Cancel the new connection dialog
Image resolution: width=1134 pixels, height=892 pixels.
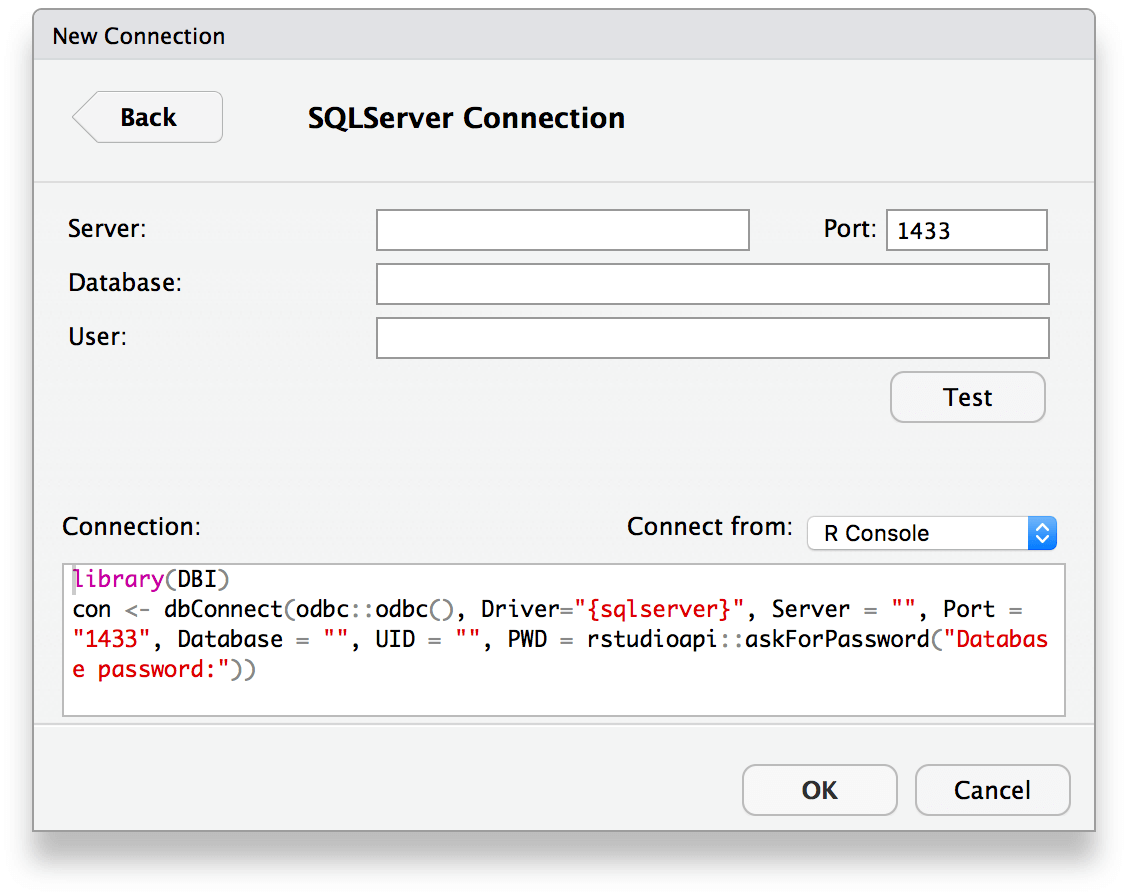[x=992, y=790]
